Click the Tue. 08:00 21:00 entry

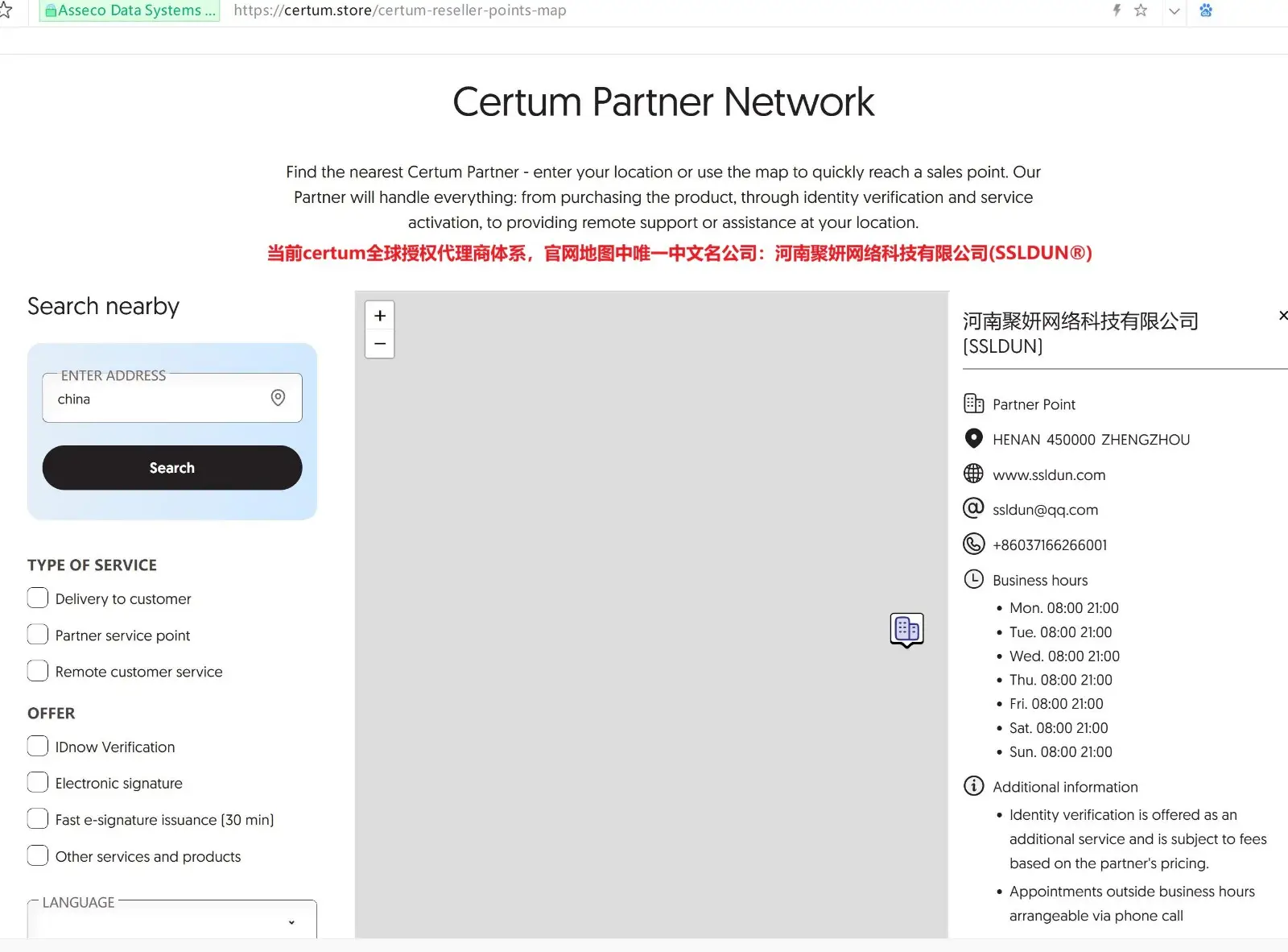click(1061, 632)
